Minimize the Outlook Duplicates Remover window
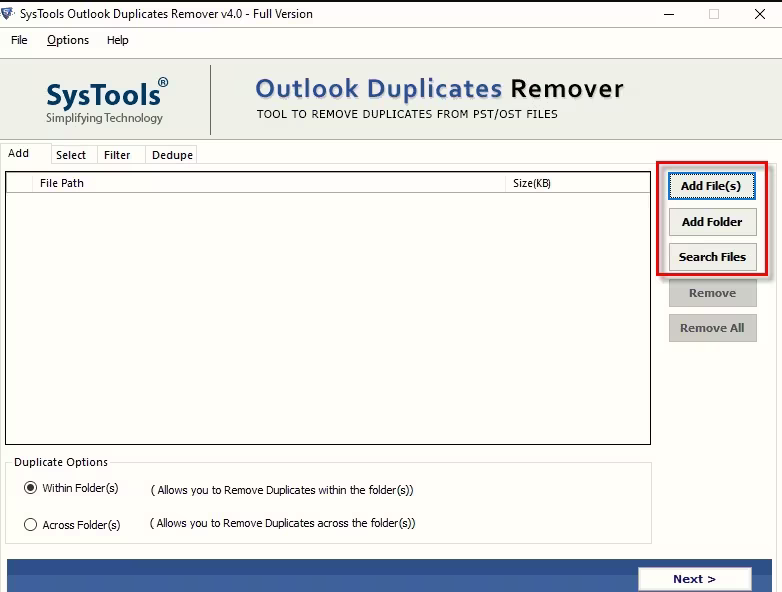The width and height of the screenshot is (782, 592). tap(669, 14)
